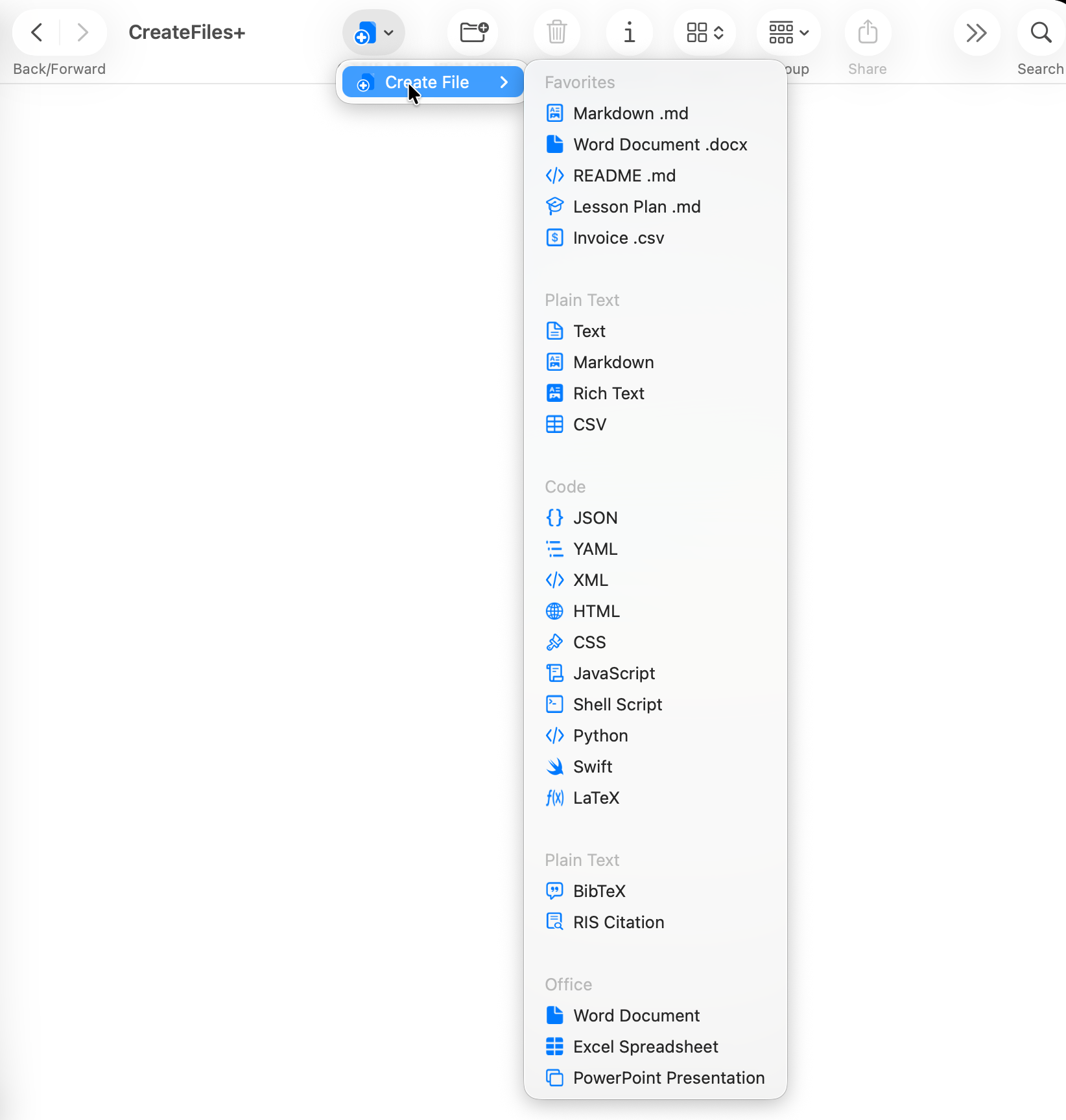Screen dimensions: 1066x1120
Task: Select 'BibTeX' entry
Action: (x=656, y=891)
